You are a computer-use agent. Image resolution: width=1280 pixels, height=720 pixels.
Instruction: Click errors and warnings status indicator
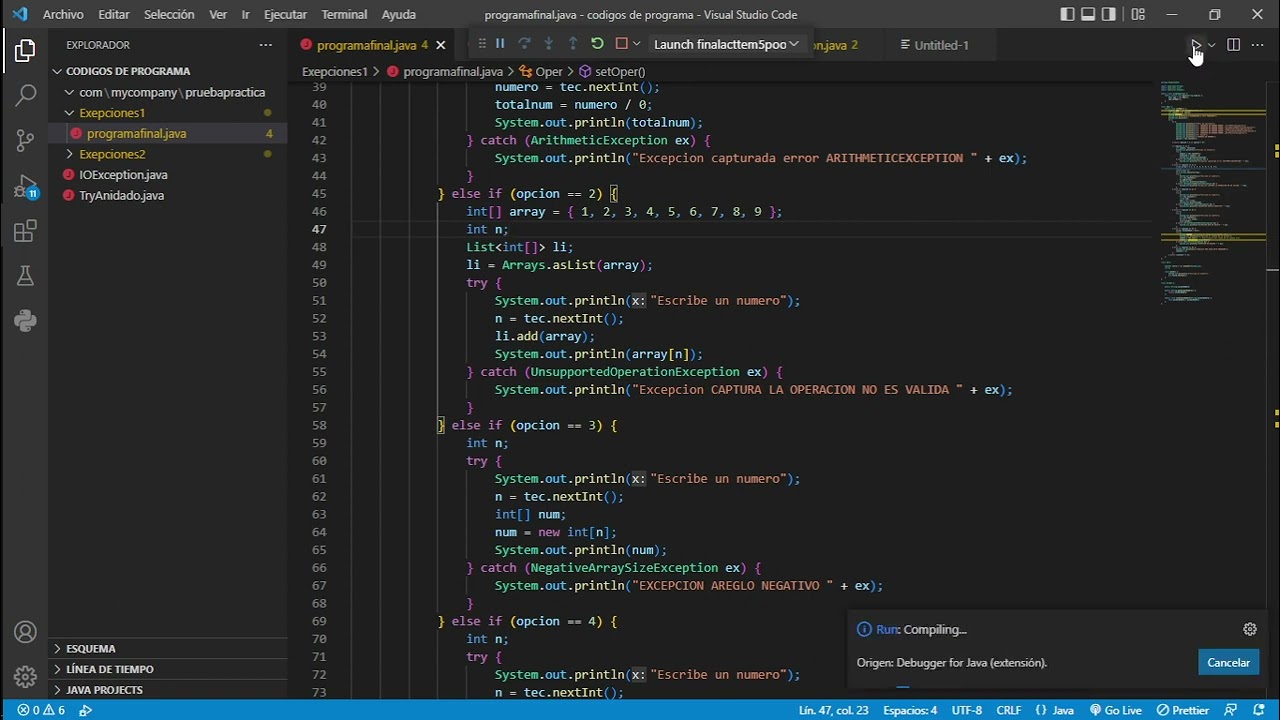pos(41,710)
